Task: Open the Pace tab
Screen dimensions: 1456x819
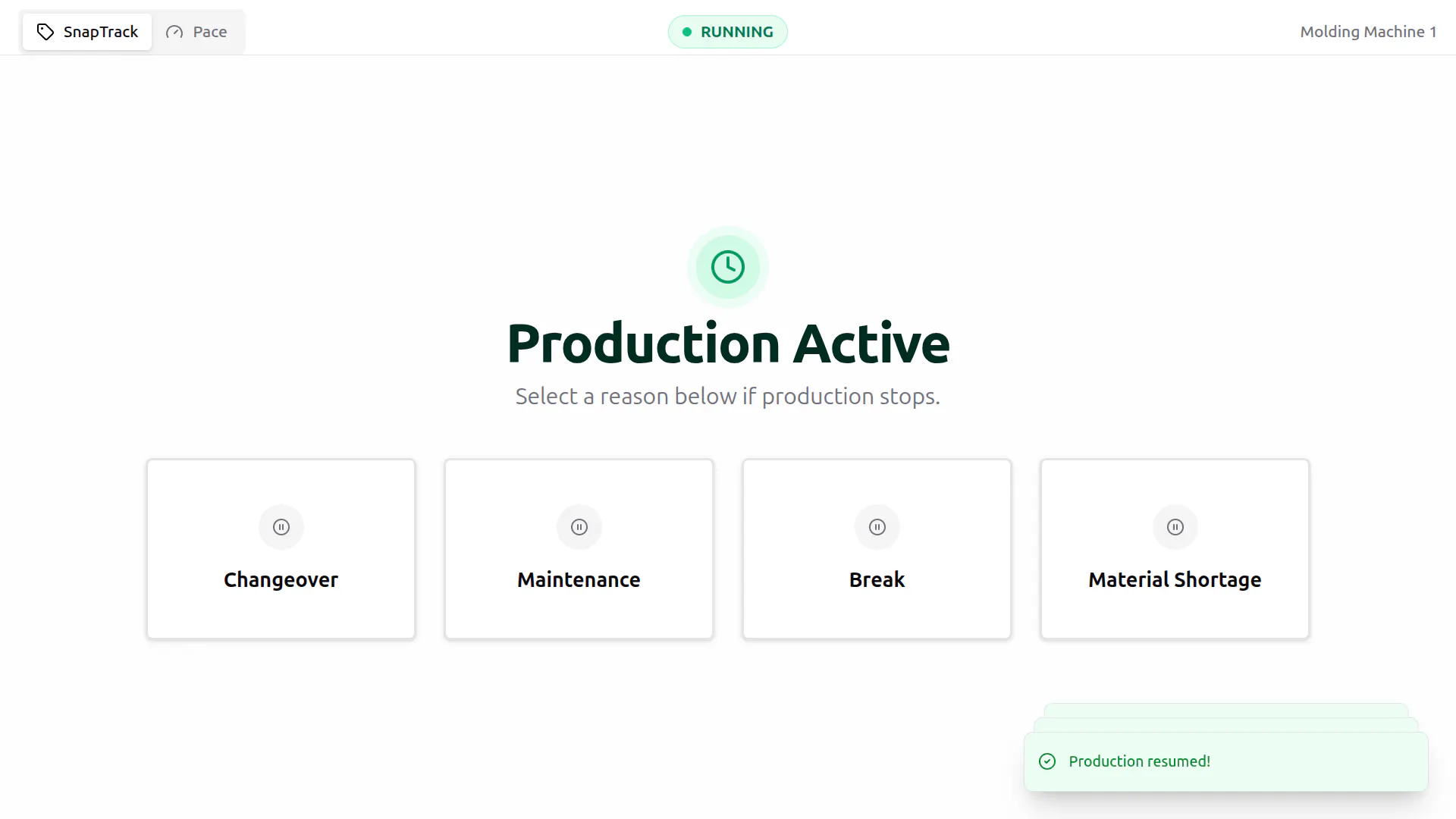Action: tap(196, 32)
